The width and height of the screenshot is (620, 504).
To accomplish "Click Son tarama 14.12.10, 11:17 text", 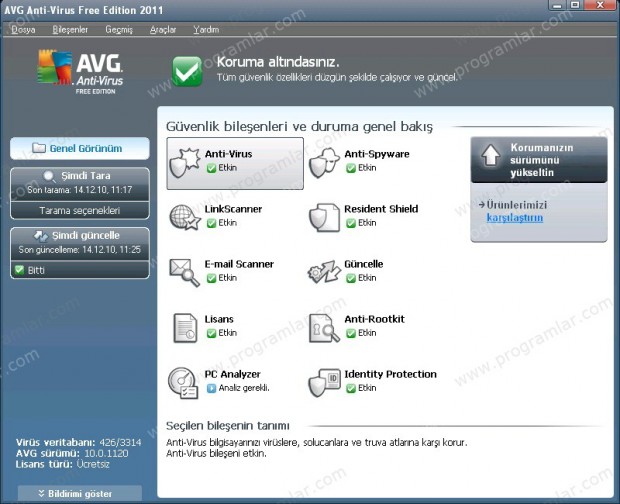I will point(80,190).
